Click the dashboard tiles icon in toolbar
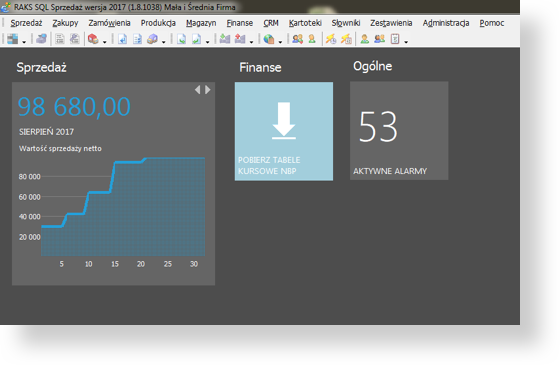 tap(13, 39)
